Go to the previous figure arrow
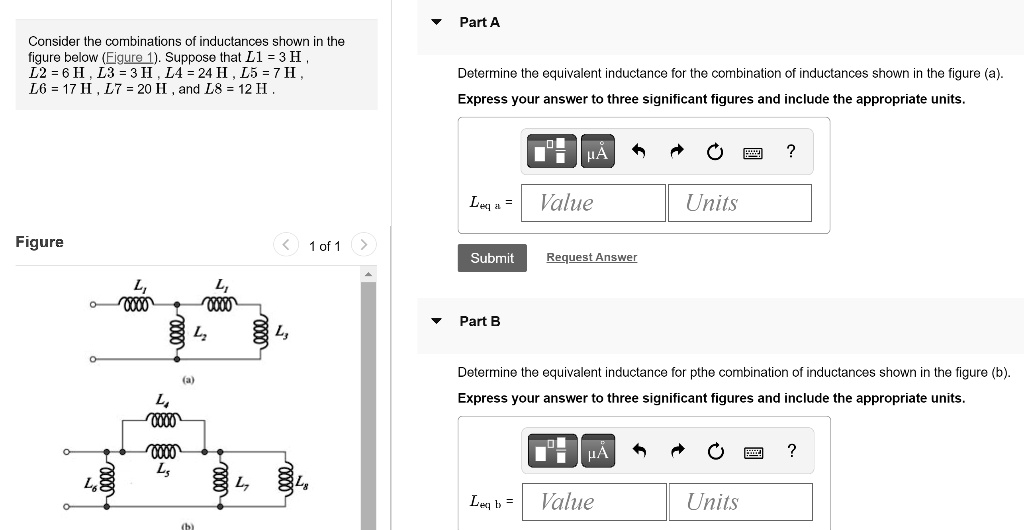 pyautogui.click(x=285, y=245)
